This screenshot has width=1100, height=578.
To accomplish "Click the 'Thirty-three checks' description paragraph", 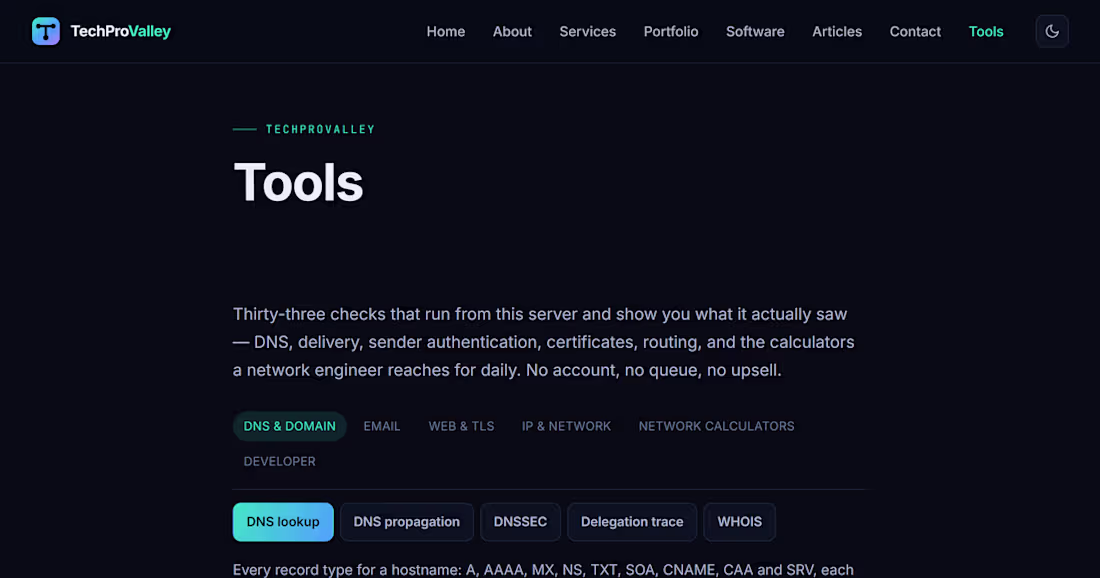I will [544, 342].
